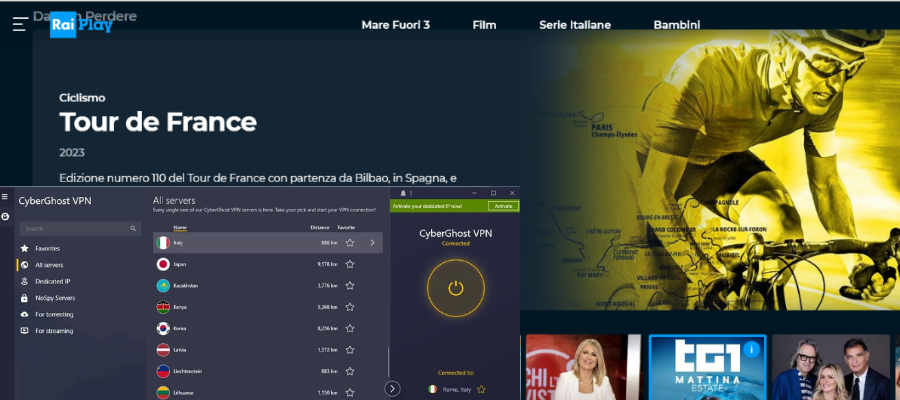Click the Kazakhstan flag icon
This screenshot has width=900, height=400.
click(163, 286)
